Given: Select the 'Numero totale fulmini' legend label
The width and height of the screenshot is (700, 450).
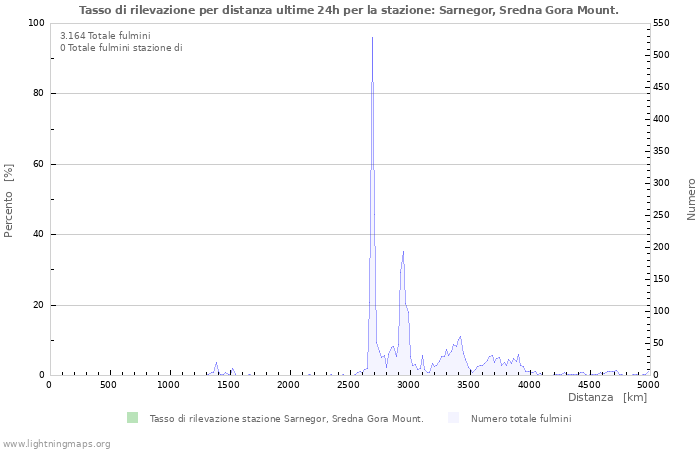Looking at the screenshot, I should tap(521, 419).
